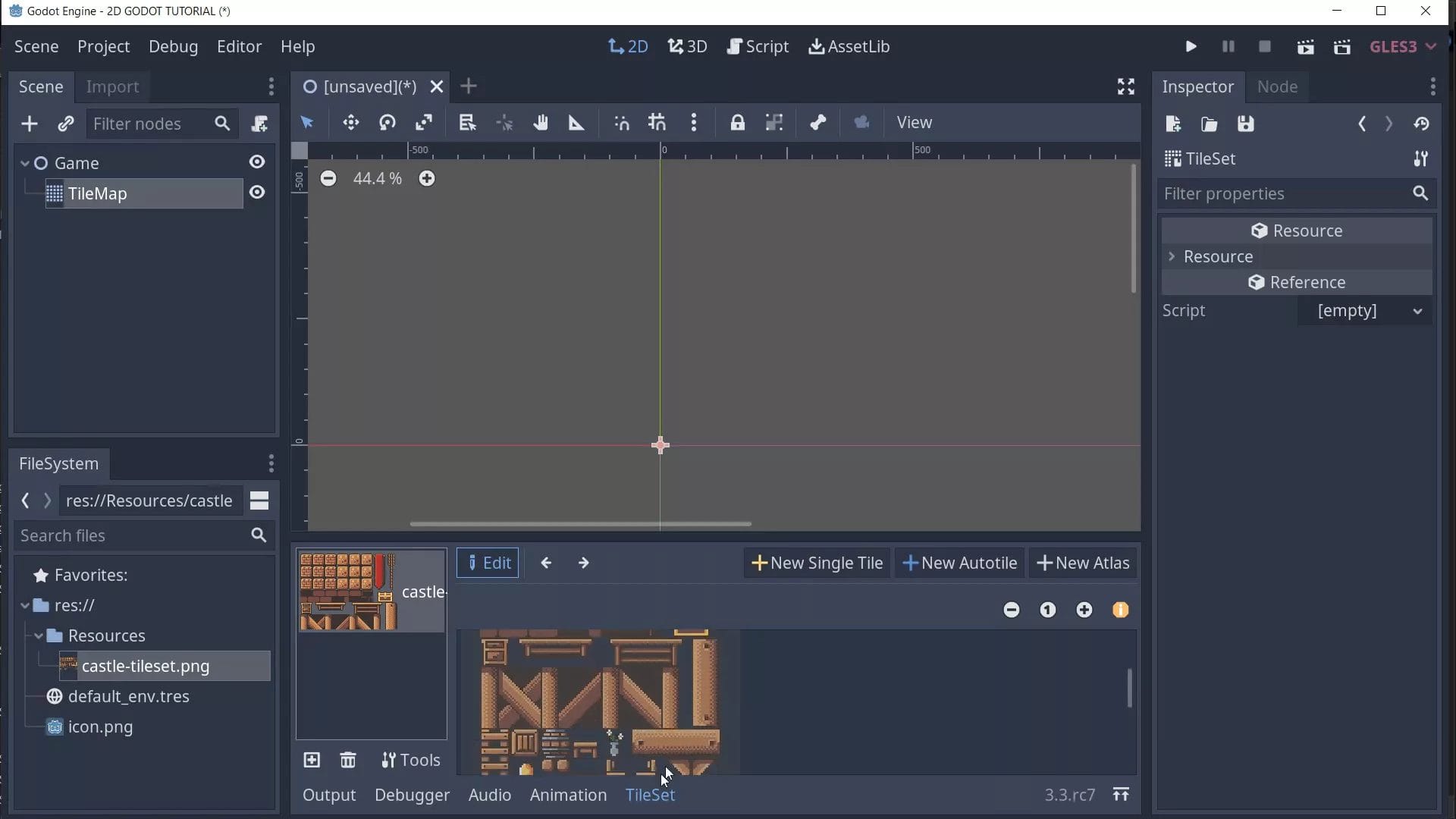Remove selected texture from TileSet
Viewport: 1456px width, 819px height.
click(348, 760)
